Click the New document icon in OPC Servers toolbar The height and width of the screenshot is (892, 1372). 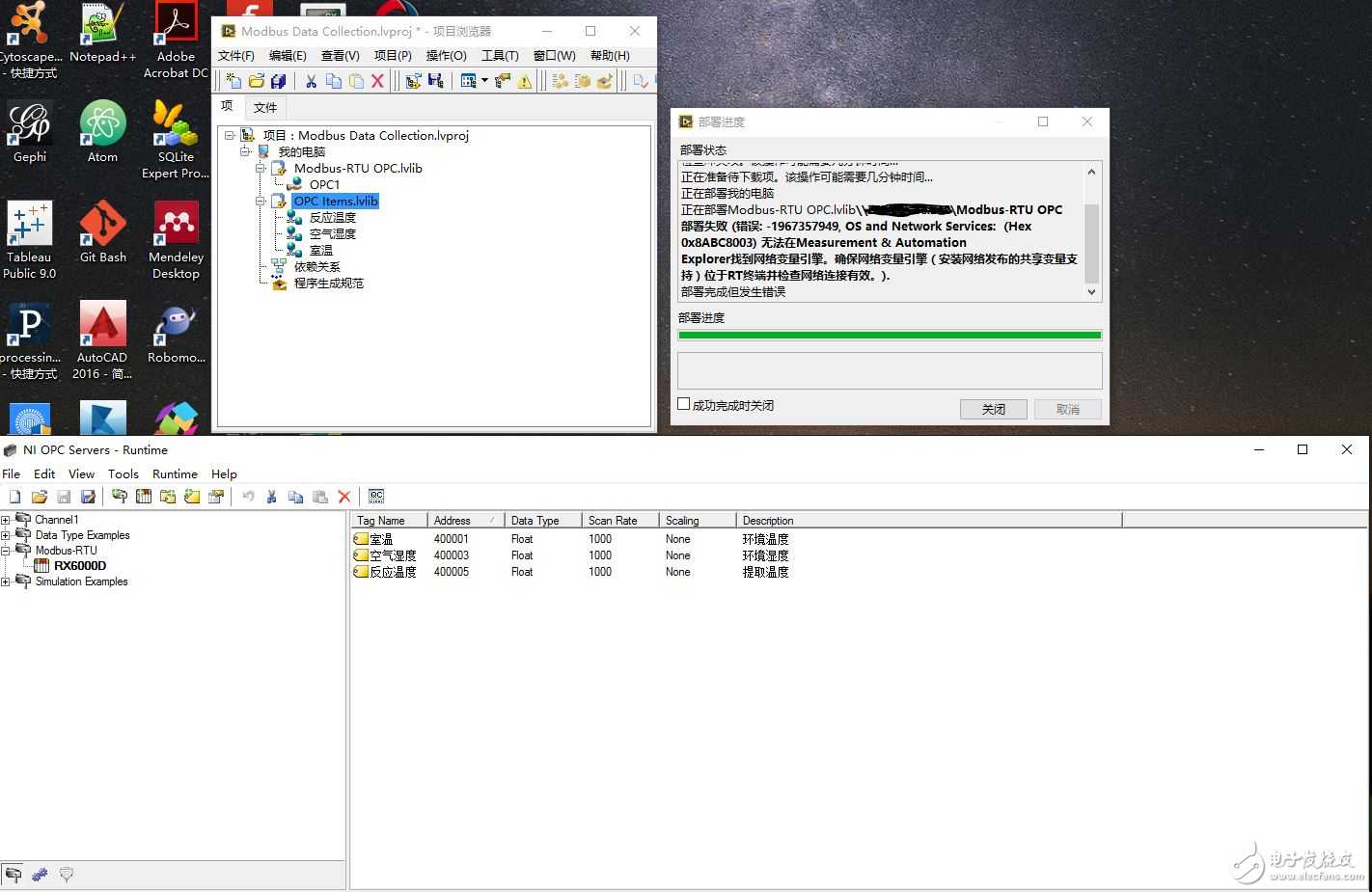(14, 497)
